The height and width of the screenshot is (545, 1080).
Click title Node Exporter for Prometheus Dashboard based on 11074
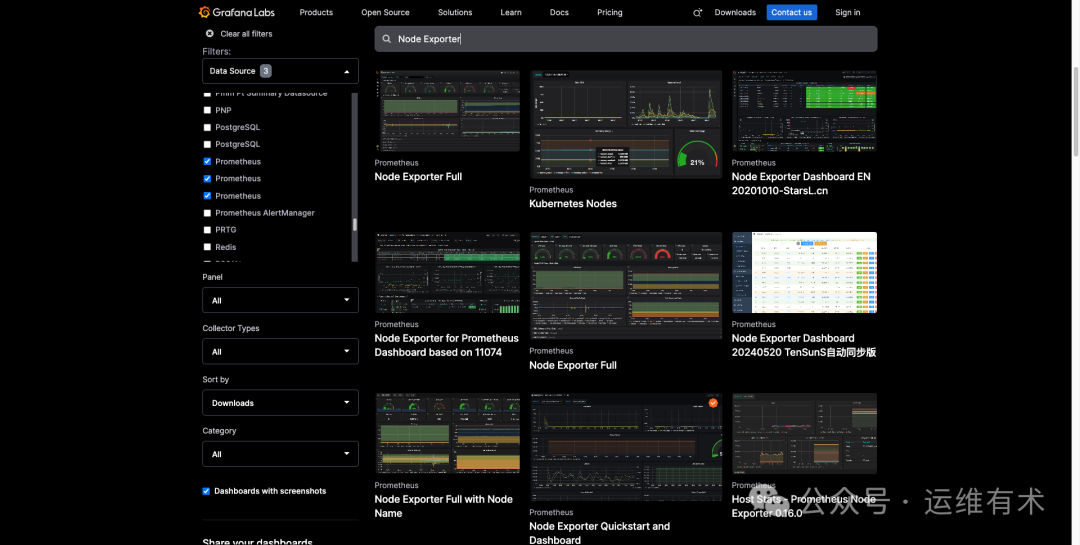pyautogui.click(x=446, y=345)
